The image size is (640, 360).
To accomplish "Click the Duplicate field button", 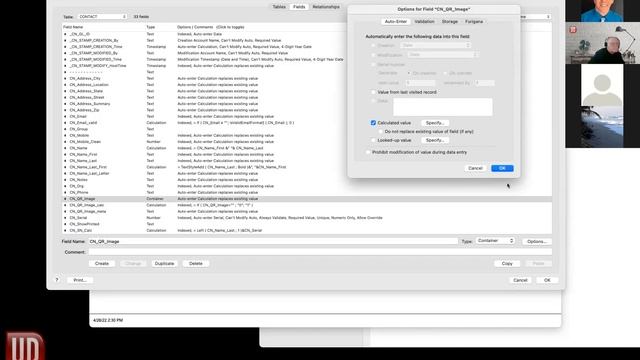I will click(164, 264).
